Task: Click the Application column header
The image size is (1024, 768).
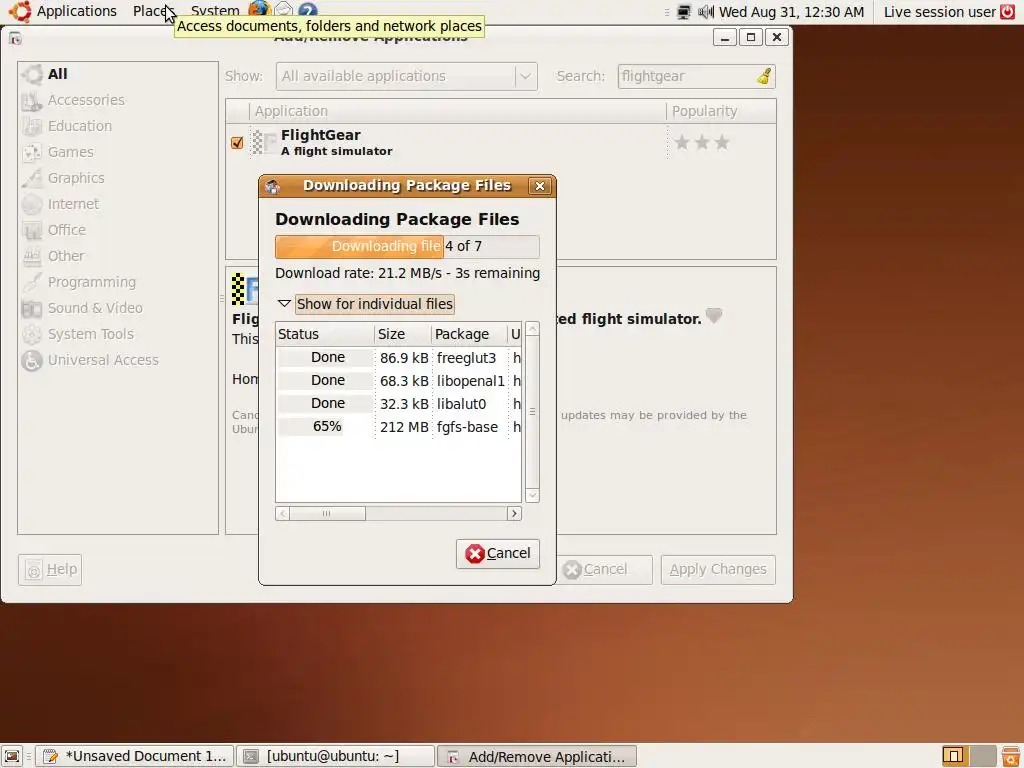Action: pyautogui.click(x=457, y=111)
